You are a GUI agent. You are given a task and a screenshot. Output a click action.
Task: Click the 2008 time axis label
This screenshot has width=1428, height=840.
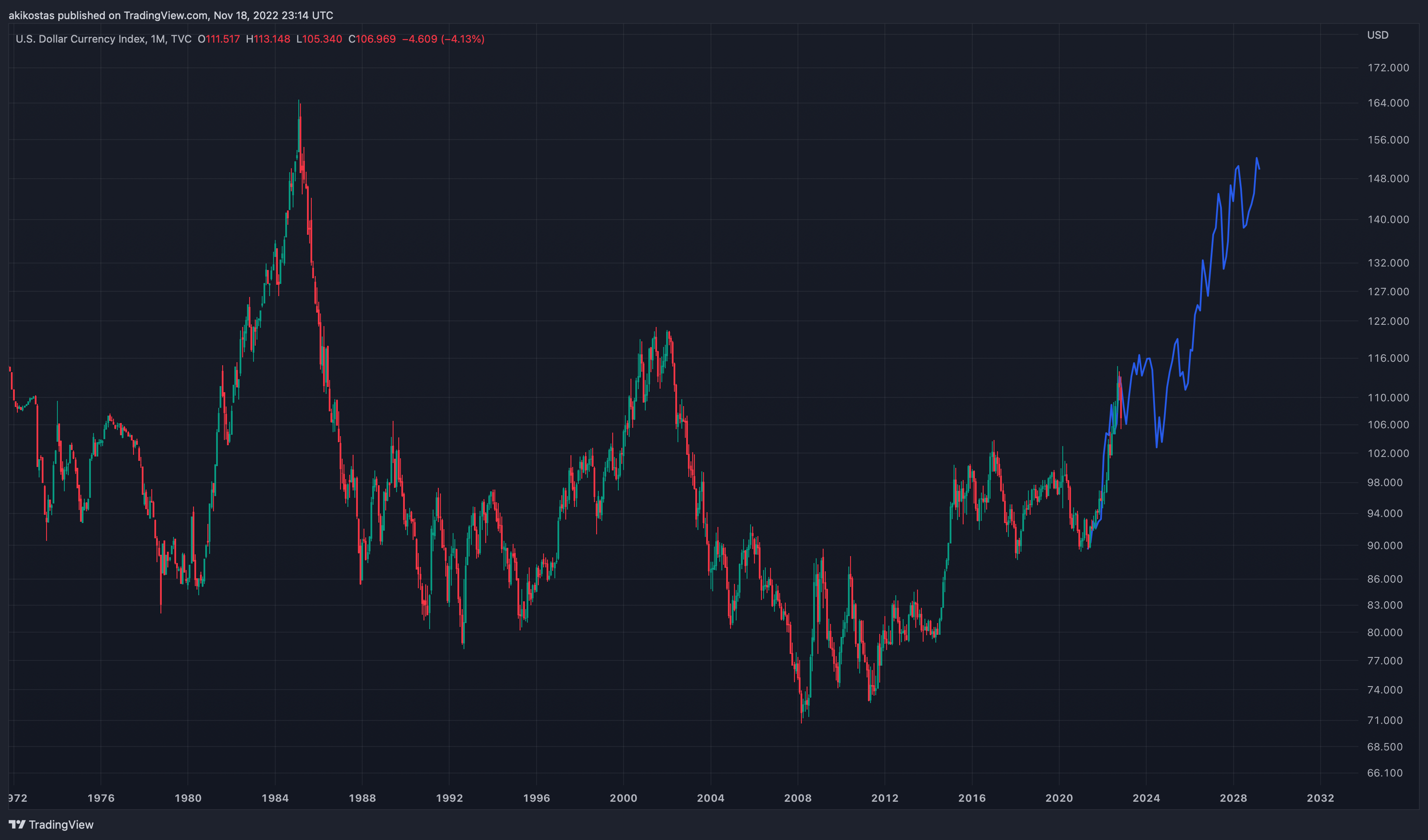point(798,798)
